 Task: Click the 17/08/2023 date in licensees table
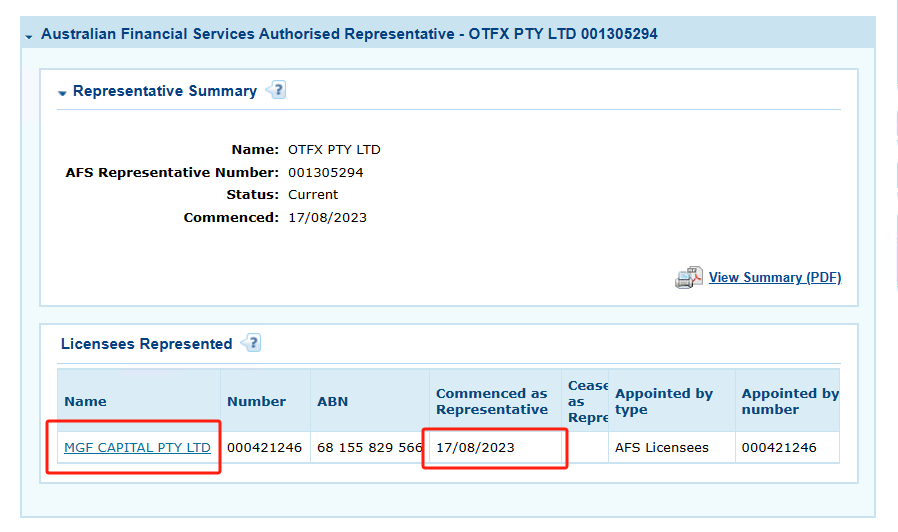[x=475, y=447]
